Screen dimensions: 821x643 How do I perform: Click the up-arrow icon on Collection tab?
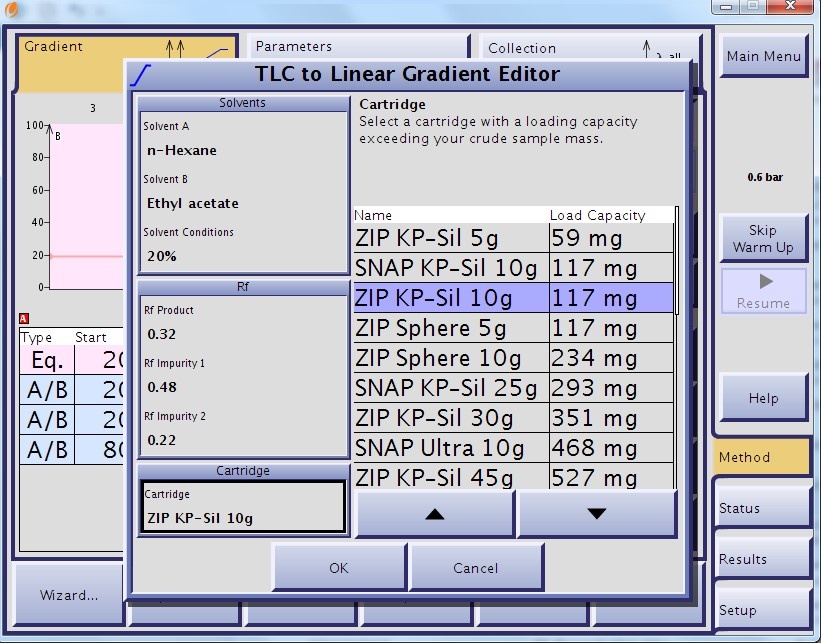647,49
